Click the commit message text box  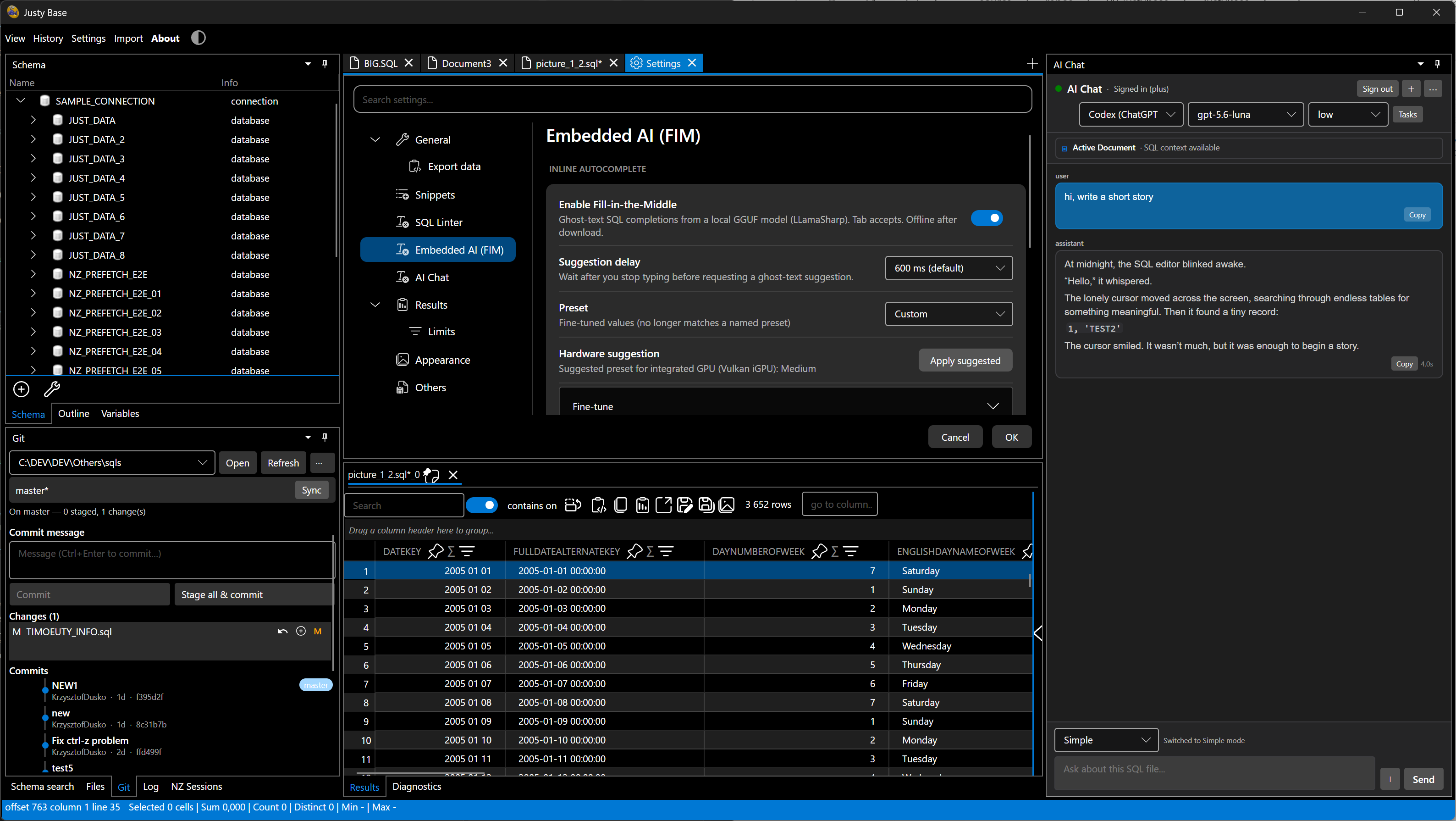click(x=171, y=560)
